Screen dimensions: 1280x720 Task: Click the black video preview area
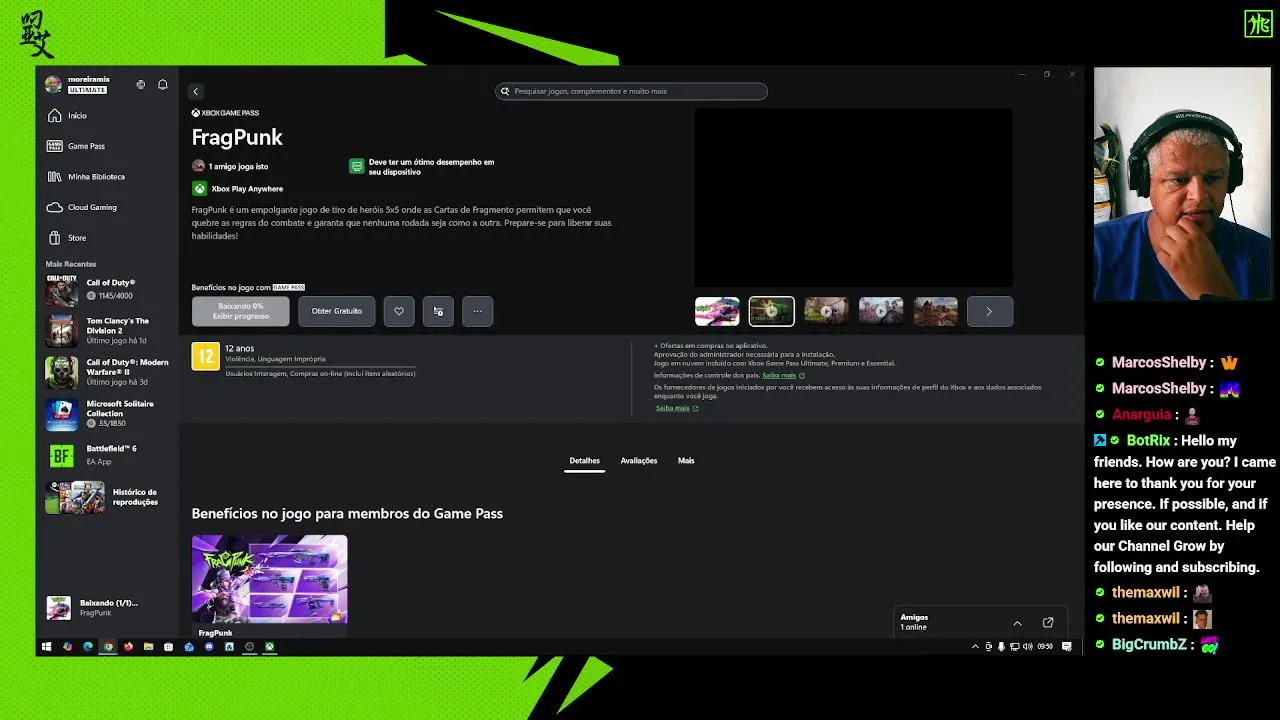click(854, 197)
